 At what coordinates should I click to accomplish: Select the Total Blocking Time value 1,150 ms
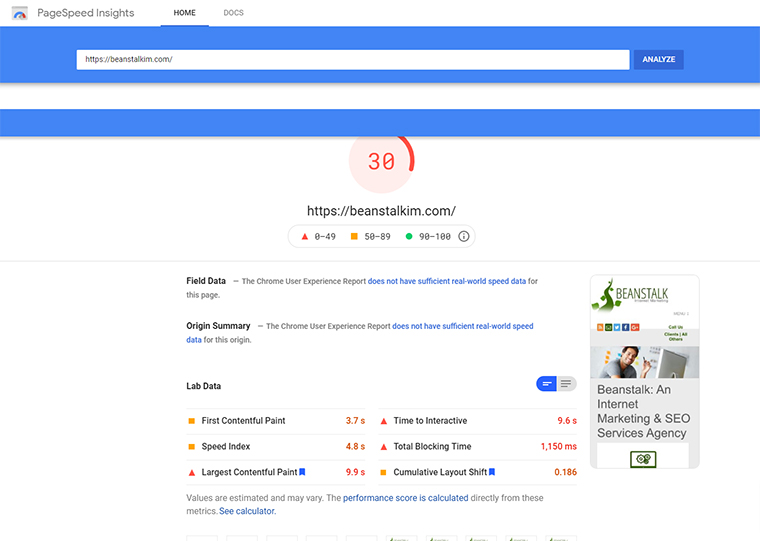tap(559, 446)
